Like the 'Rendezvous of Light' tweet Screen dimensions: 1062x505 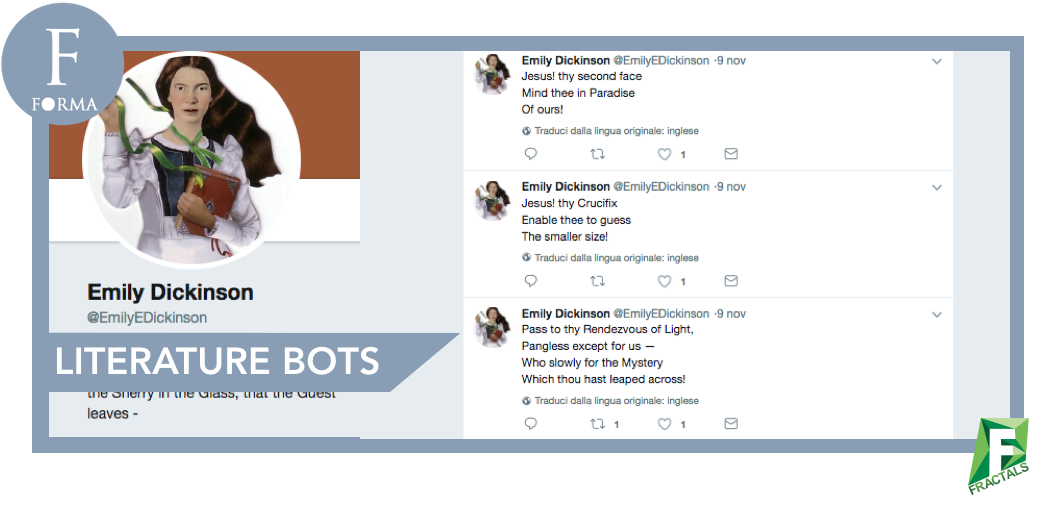point(664,424)
